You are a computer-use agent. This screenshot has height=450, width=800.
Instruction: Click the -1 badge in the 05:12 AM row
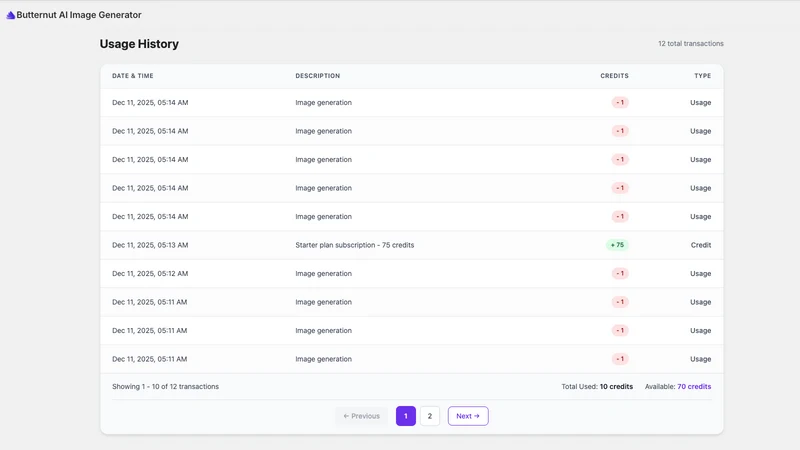(x=620, y=273)
